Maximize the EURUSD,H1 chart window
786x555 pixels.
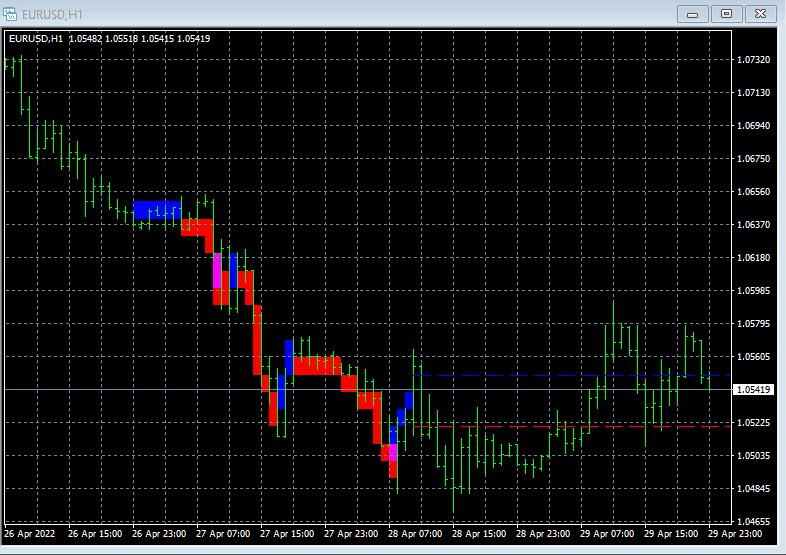(x=726, y=14)
